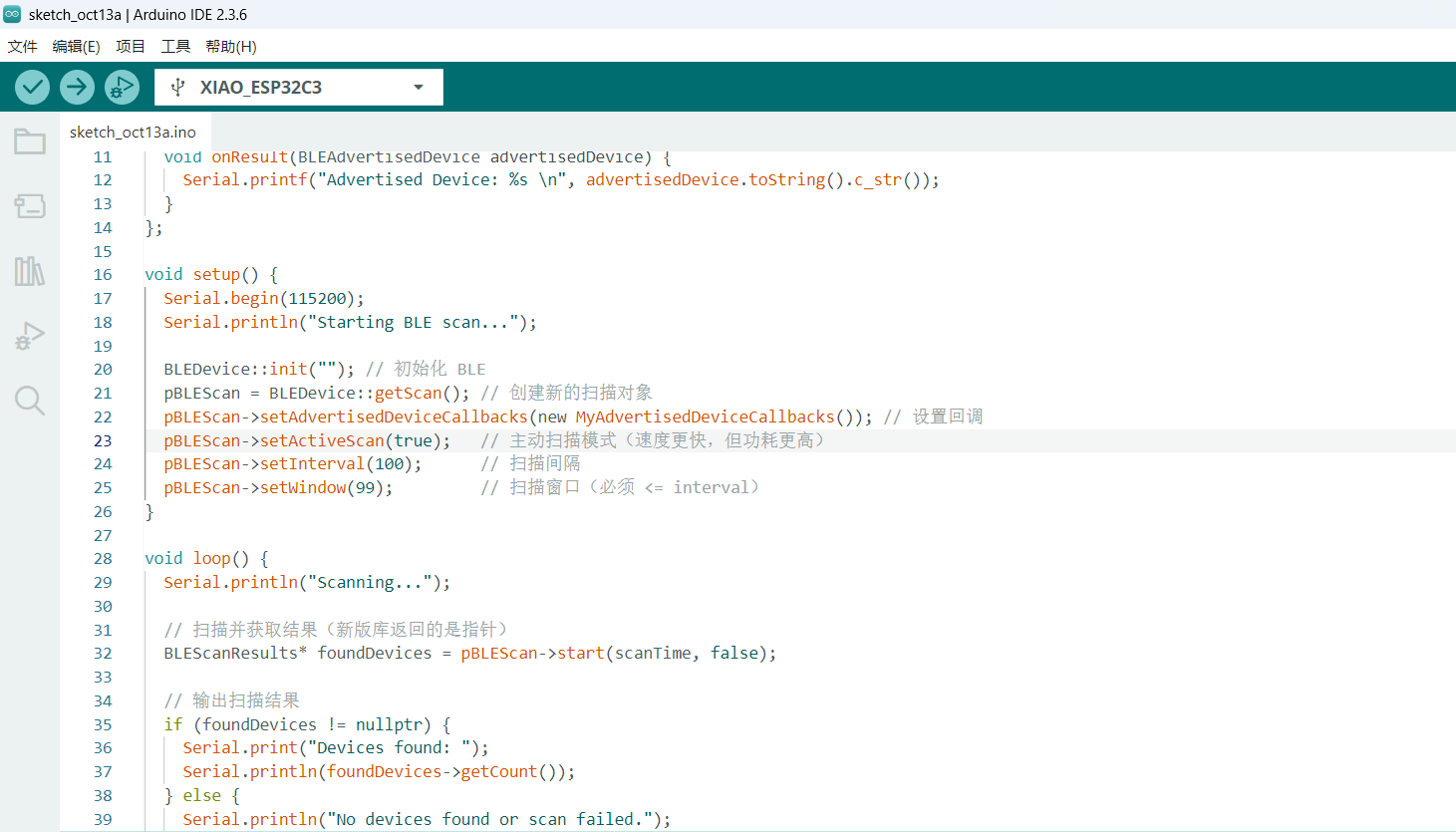Open the Sketchbook folder panel
This screenshot has height=832, width=1456.
pos(30,141)
